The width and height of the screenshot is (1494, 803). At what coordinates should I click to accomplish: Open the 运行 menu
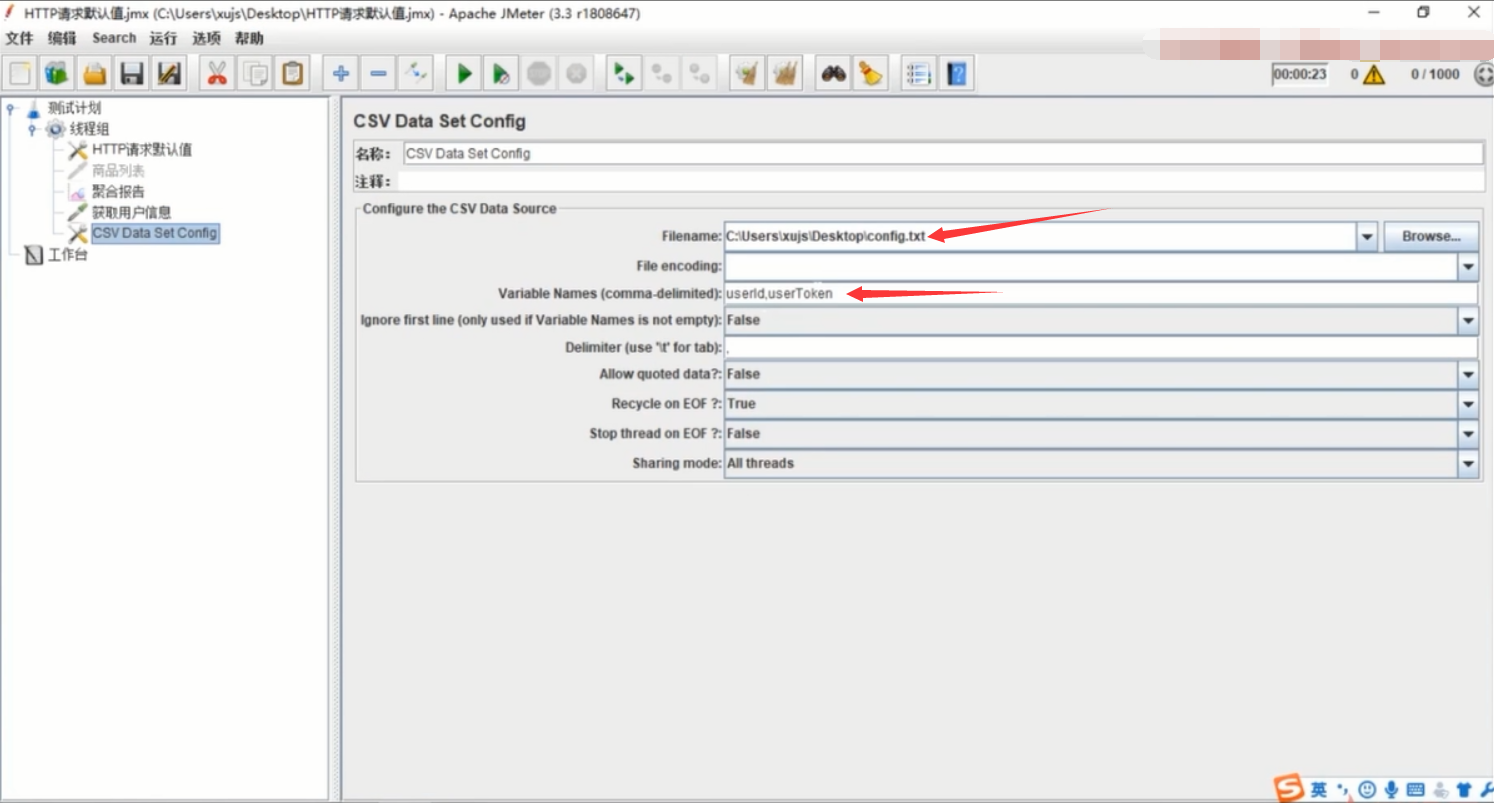pyautogui.click(x=163, y=38)
